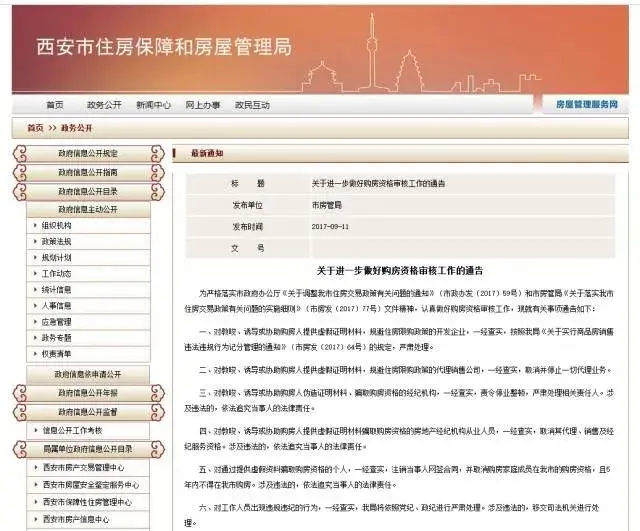Click the arrow bullet beside 统计信息
This screenshot has width=640, height=531.
35,289
